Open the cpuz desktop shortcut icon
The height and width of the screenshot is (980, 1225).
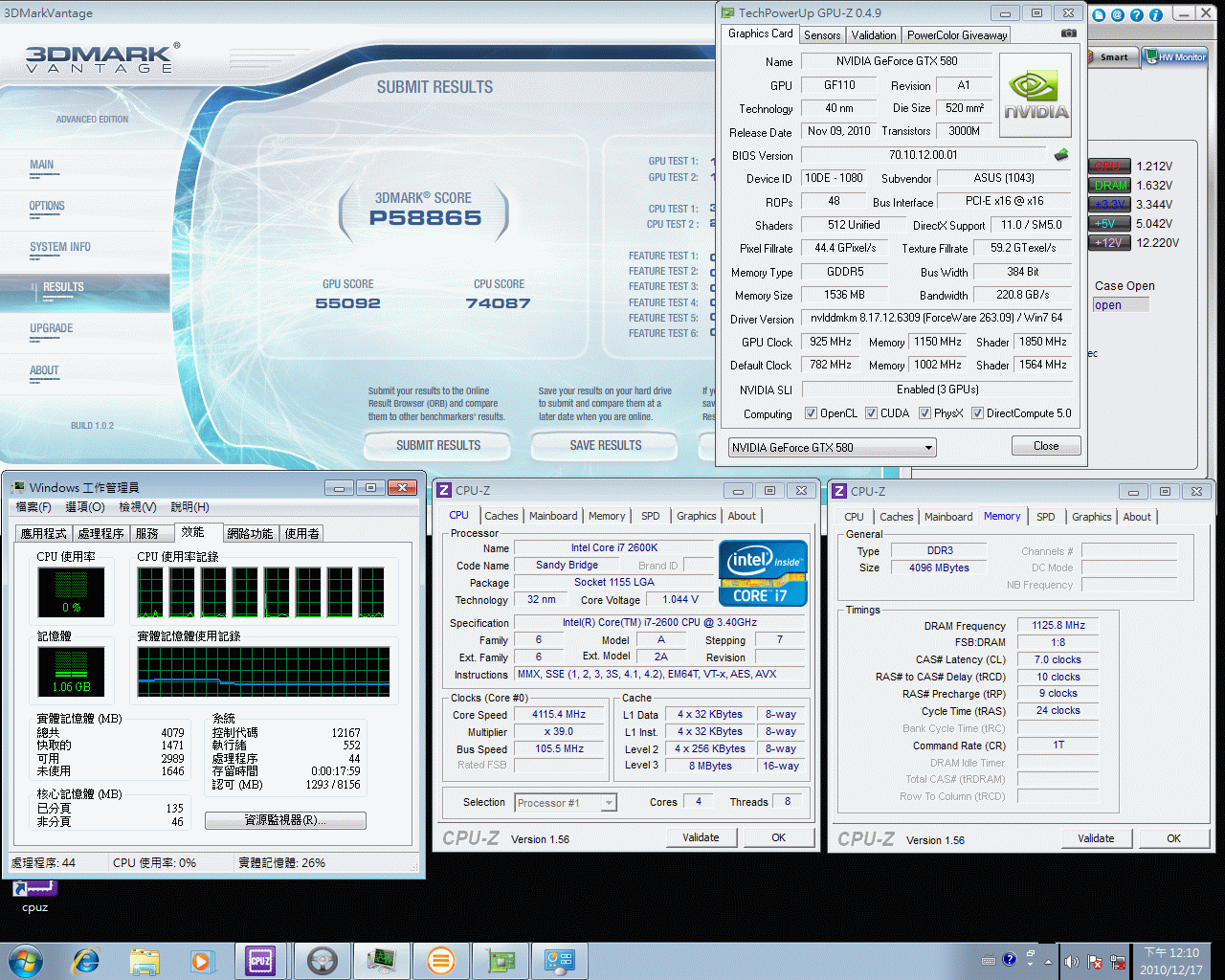coord(34,897)
